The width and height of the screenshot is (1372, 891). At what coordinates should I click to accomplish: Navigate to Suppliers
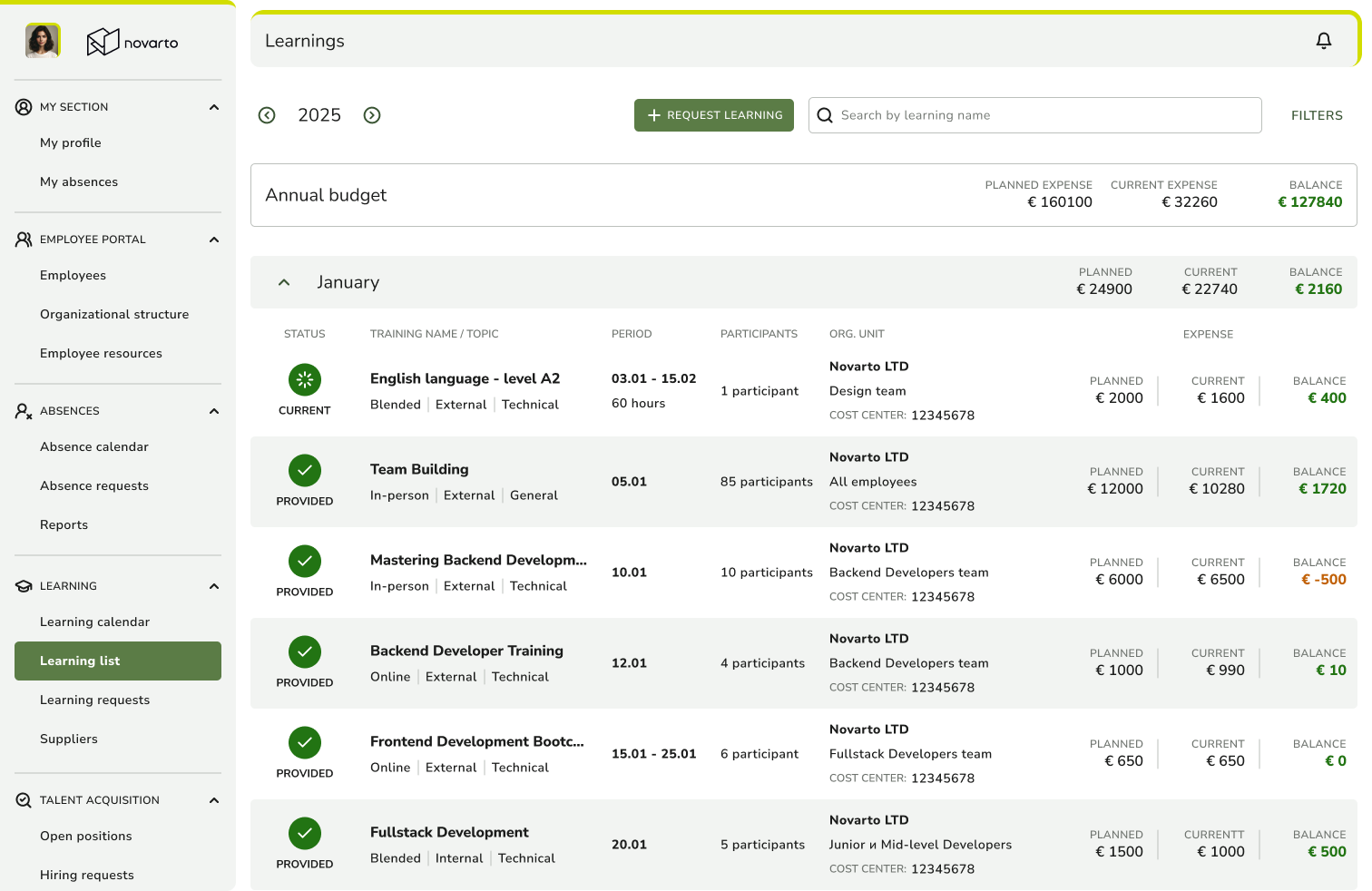point(69,739)
